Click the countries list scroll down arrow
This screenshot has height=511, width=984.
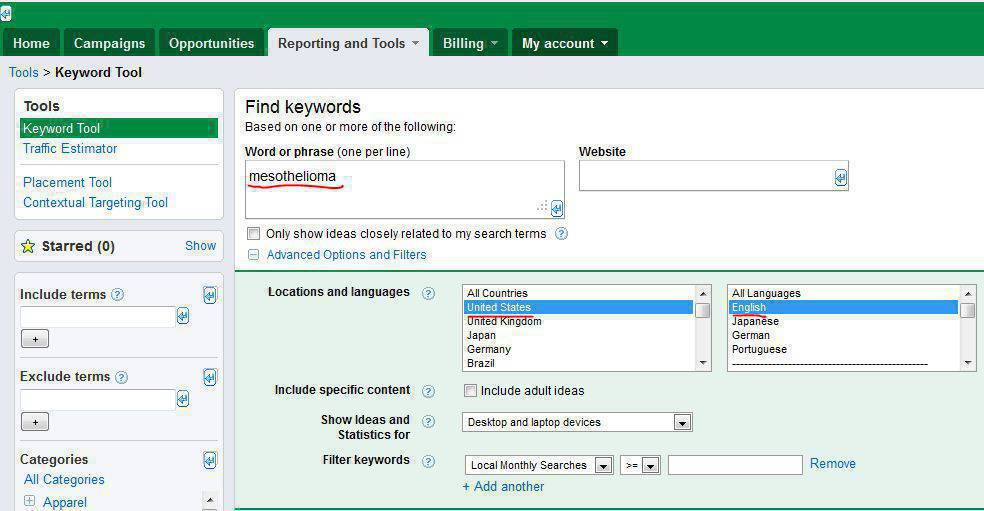click(703, 363)
